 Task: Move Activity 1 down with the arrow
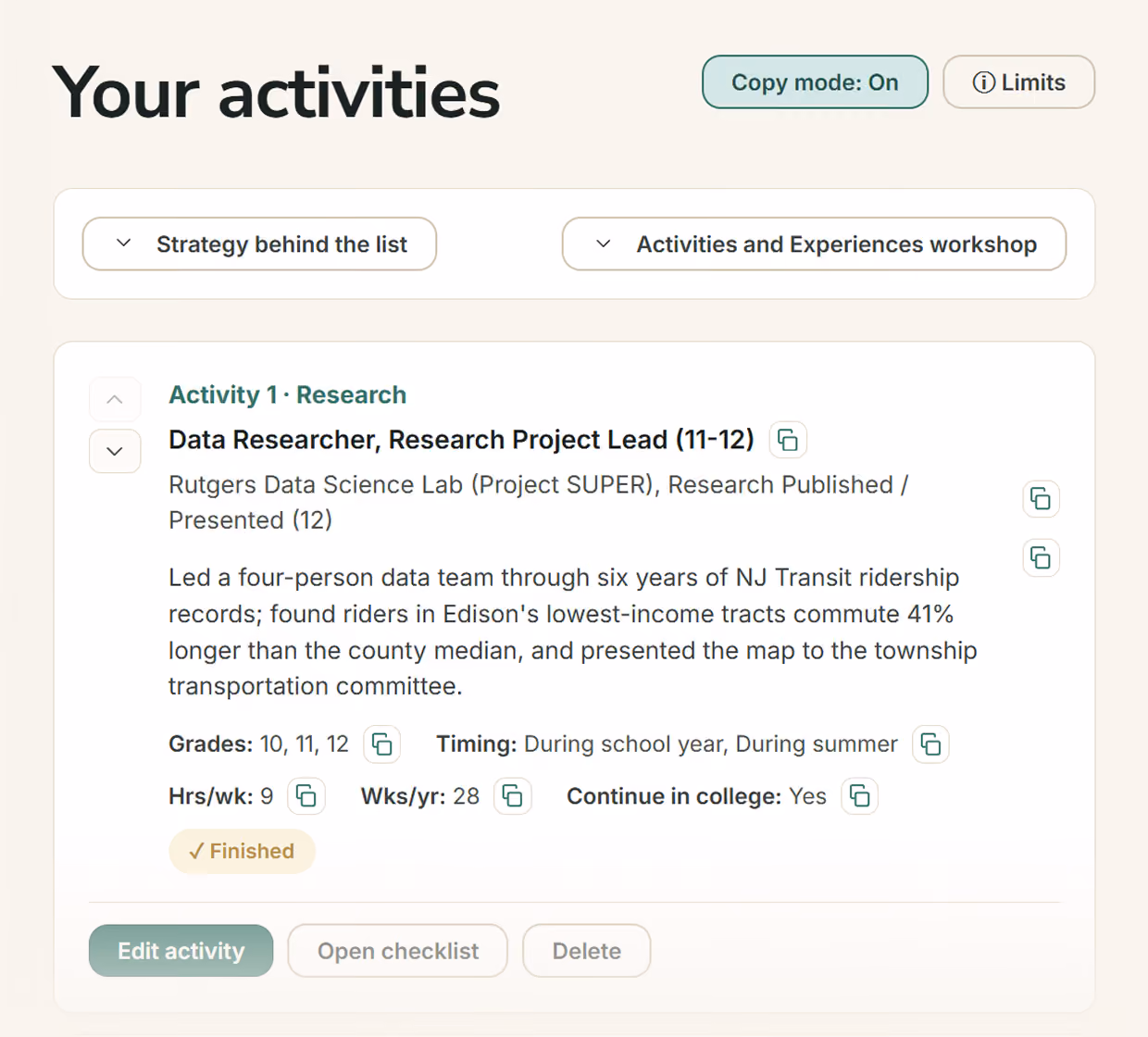pyautogui.click(x=115, y=452)
